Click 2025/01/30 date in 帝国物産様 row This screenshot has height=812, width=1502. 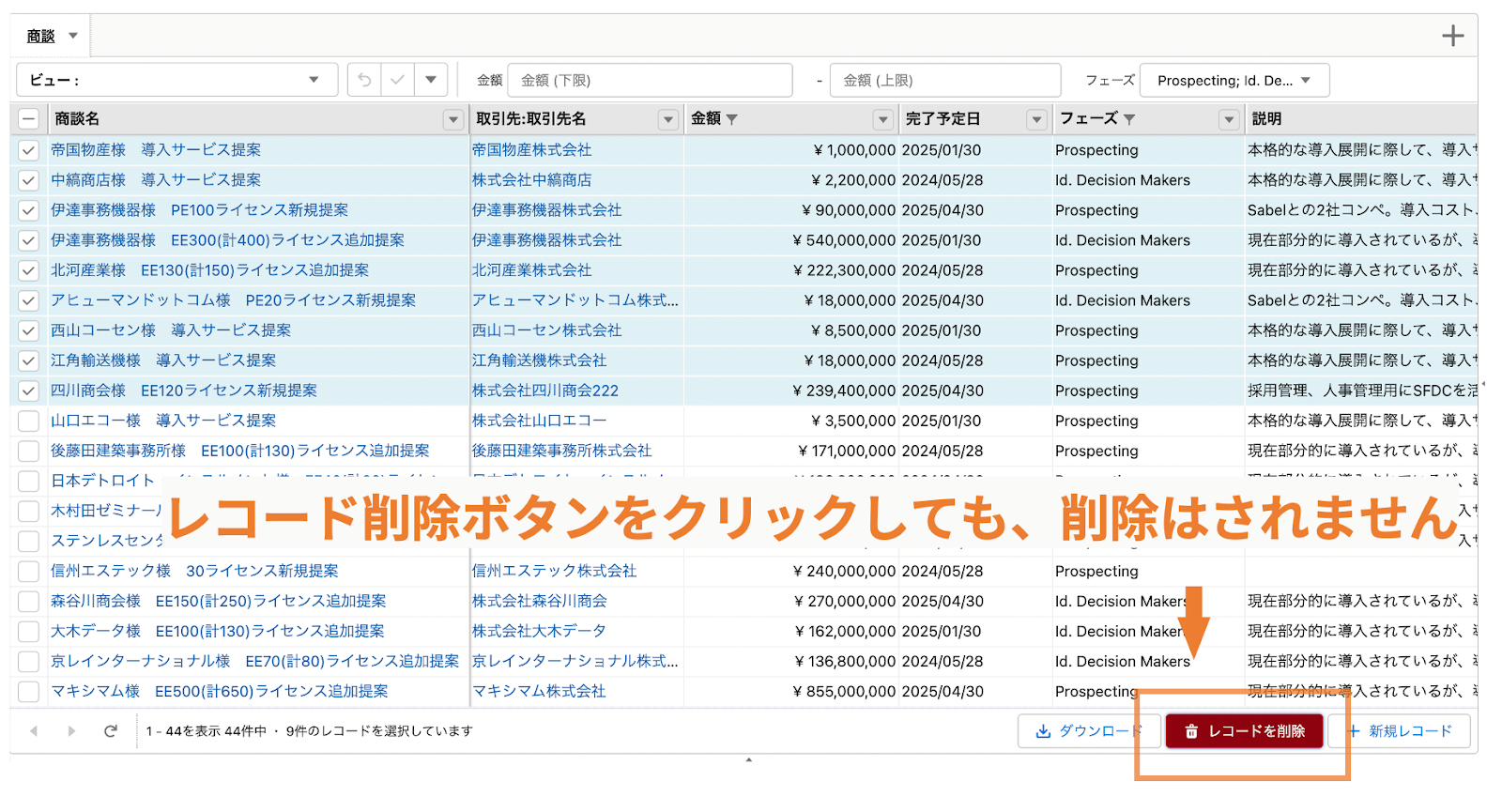coord(942,150)
